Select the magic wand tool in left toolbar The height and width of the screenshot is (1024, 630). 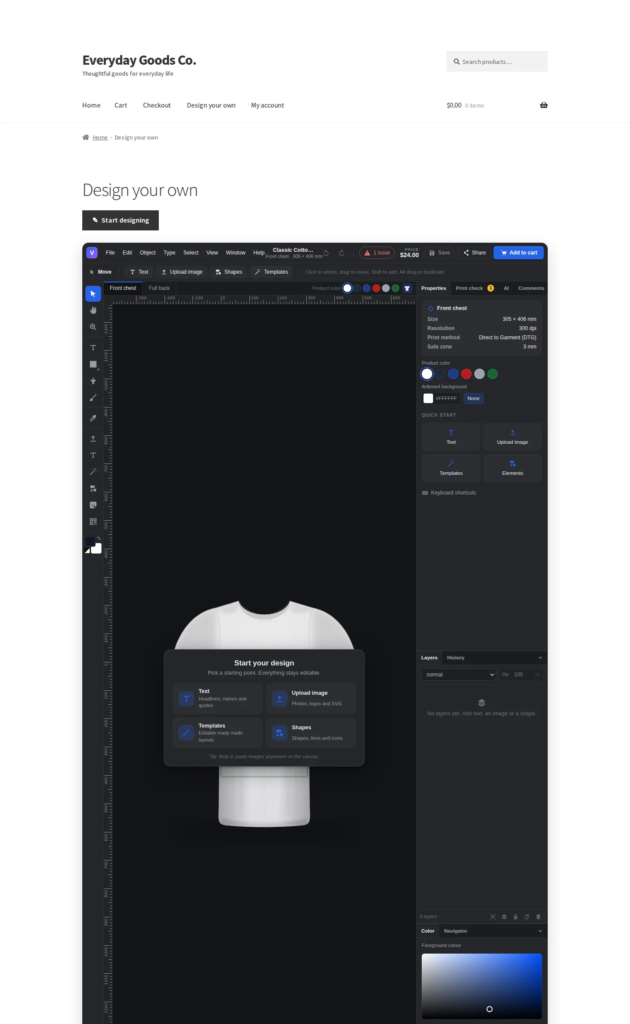tap(93, 472)
